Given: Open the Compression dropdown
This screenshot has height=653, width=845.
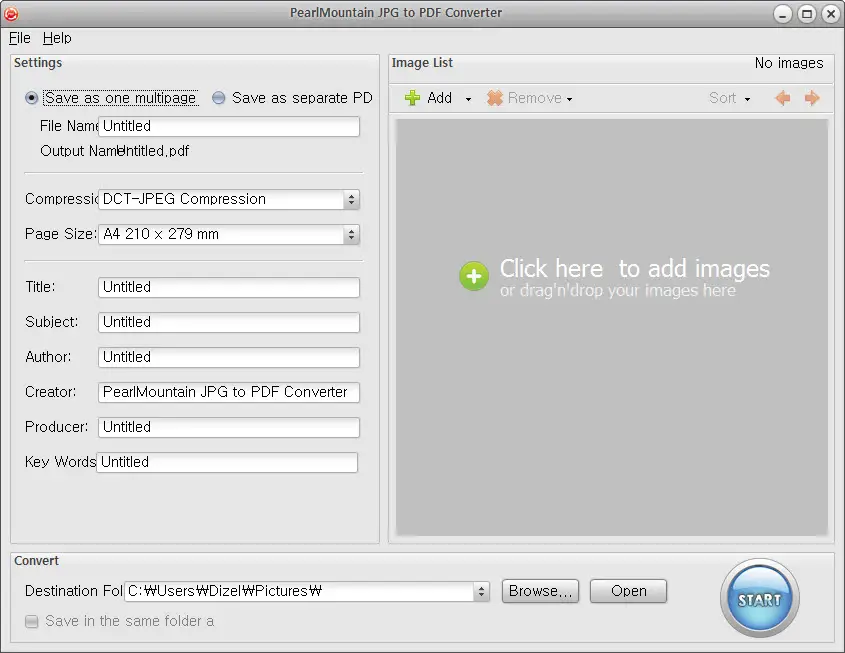Looking at the screenshot, I should coord(228,199).
